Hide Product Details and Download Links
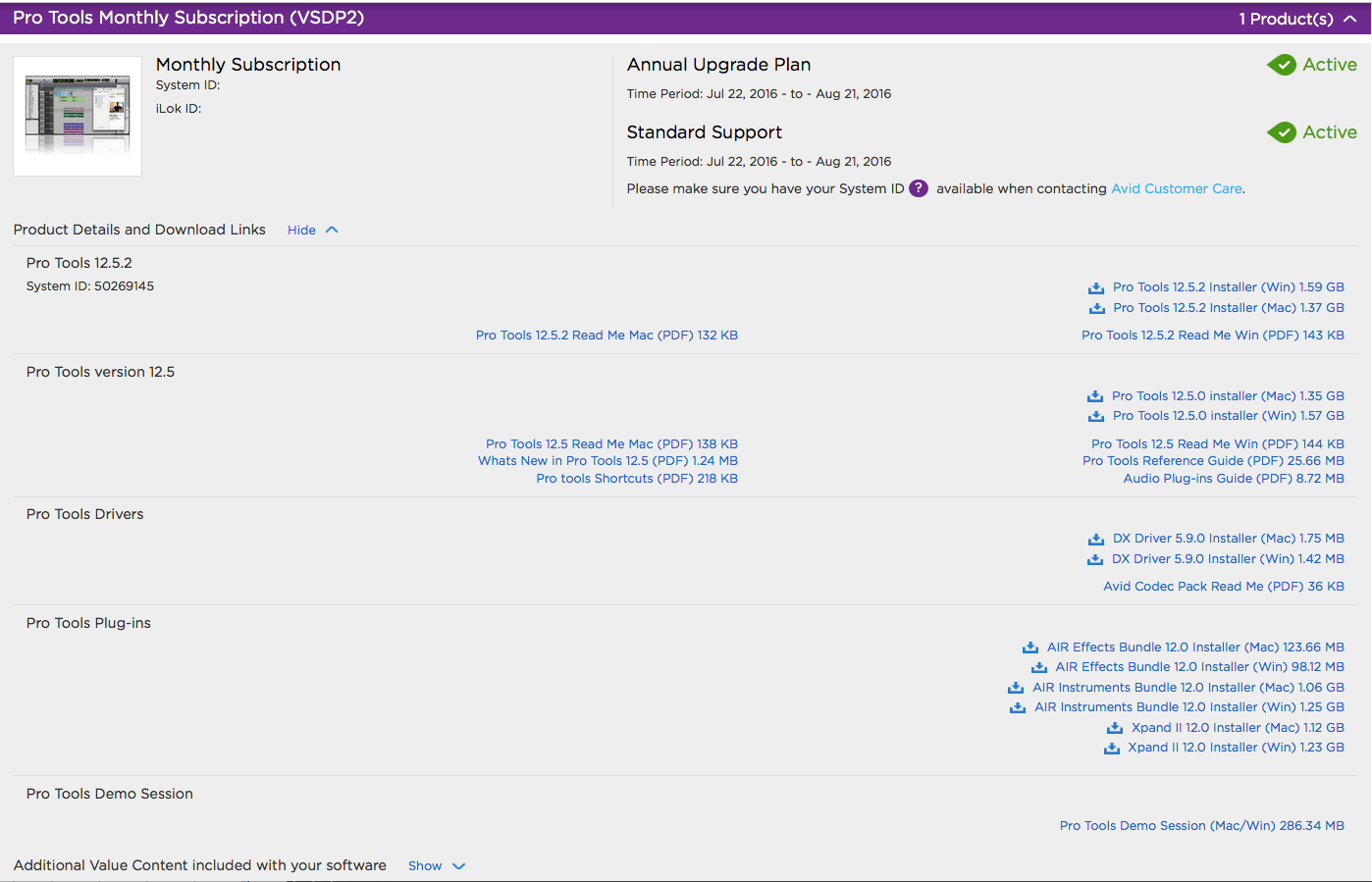1372x882 pixels. coord(312,230)
